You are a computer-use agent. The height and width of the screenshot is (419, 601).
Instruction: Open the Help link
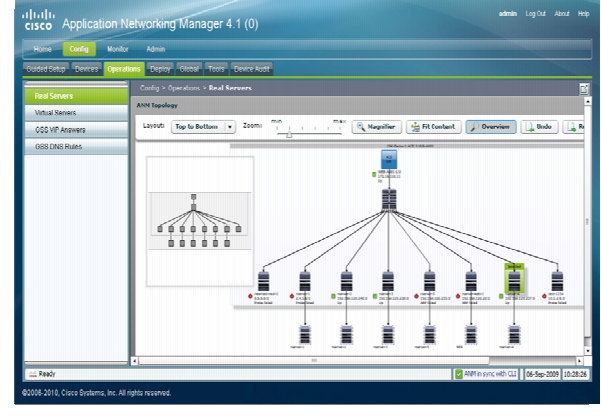pos(583,14)
